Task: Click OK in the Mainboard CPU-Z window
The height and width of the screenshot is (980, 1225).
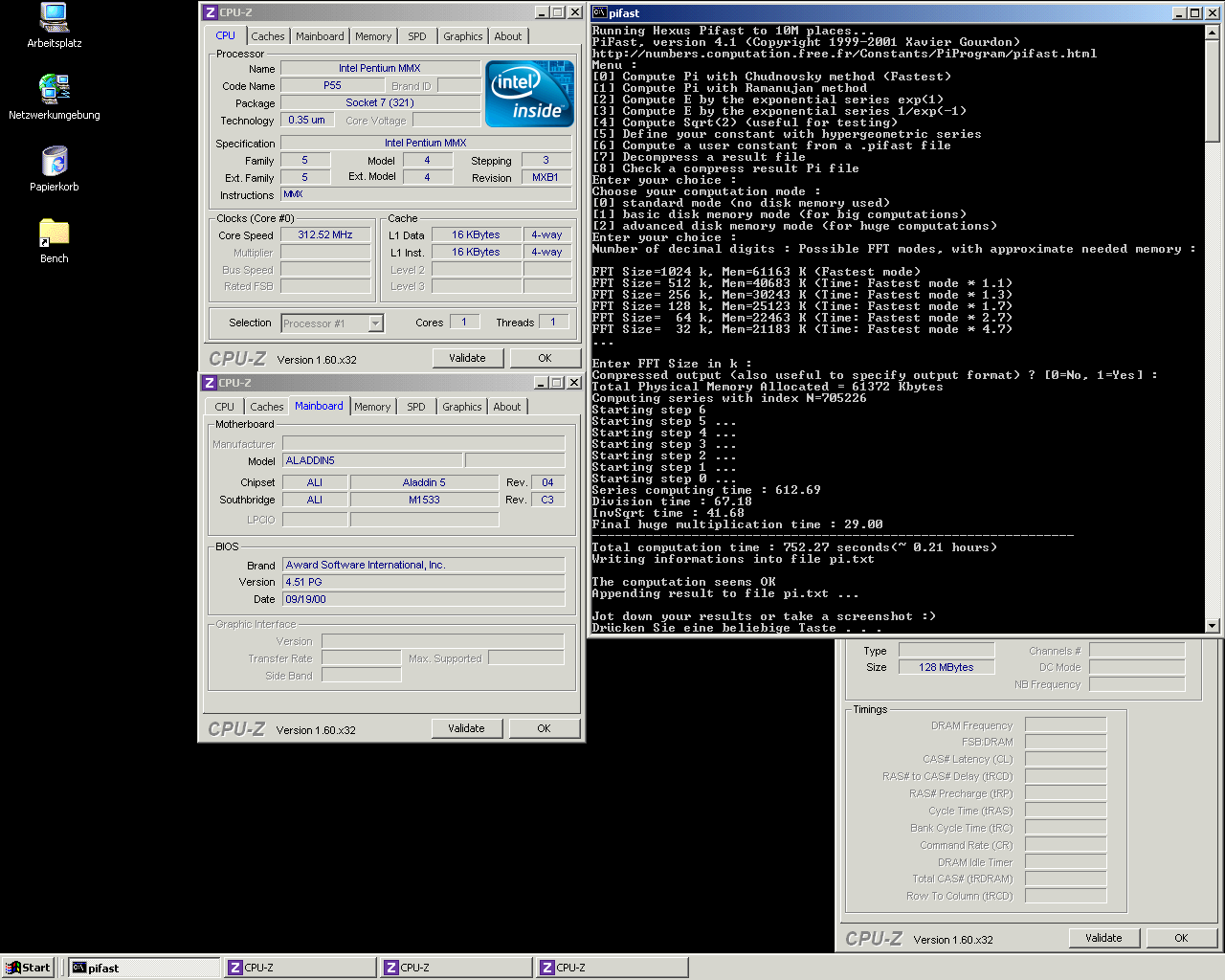Action: click(544, 728)
